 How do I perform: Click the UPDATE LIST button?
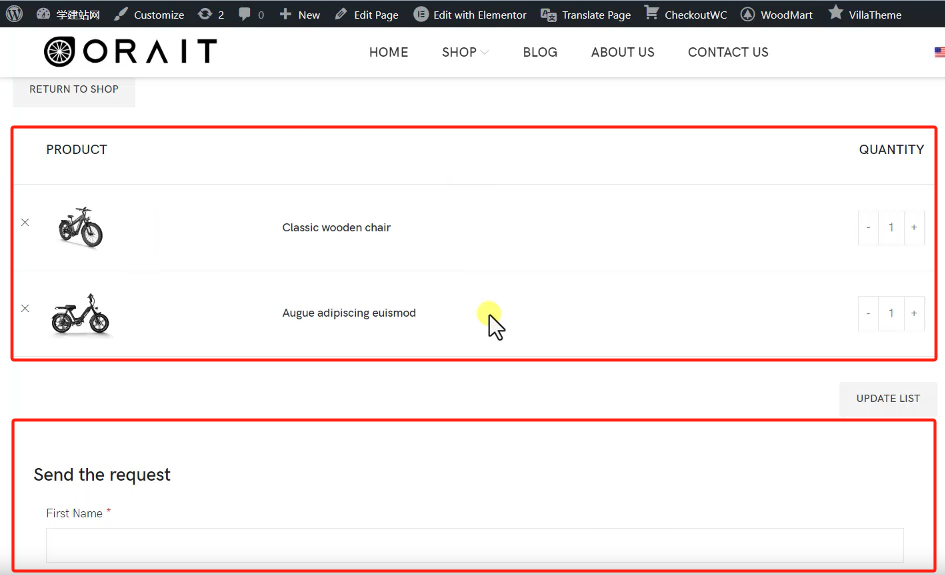(887, 398)
